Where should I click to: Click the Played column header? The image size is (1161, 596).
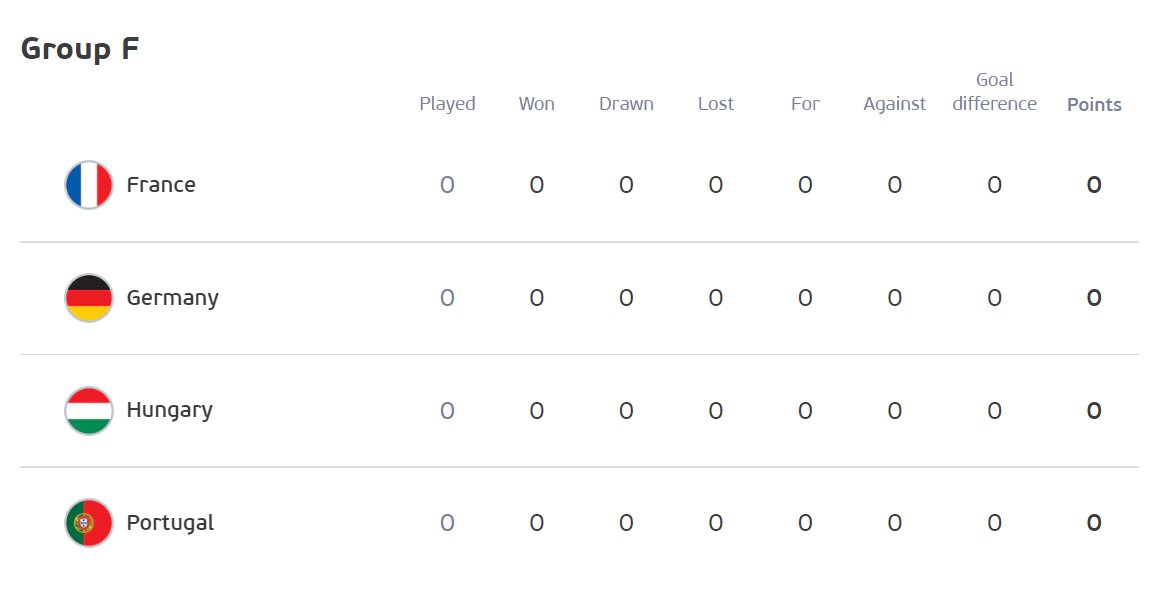(447, 104)
